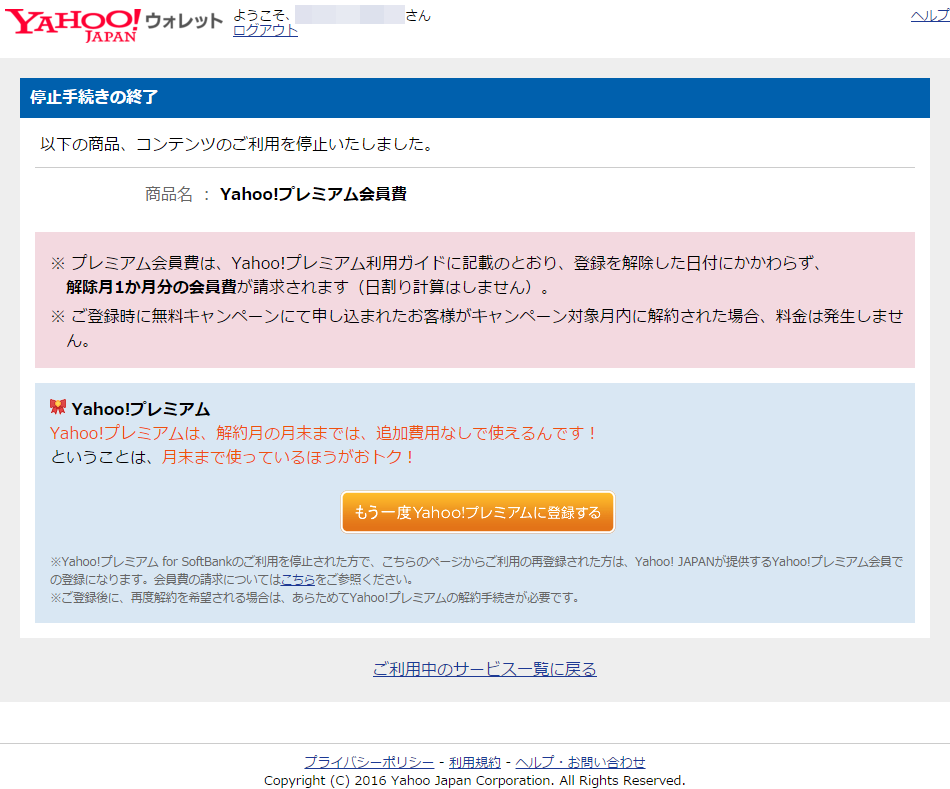Click the Copyright 2016 Yahoo Japan text
Image resolution: width=950 pixels, height=789 pixels.
474,781
